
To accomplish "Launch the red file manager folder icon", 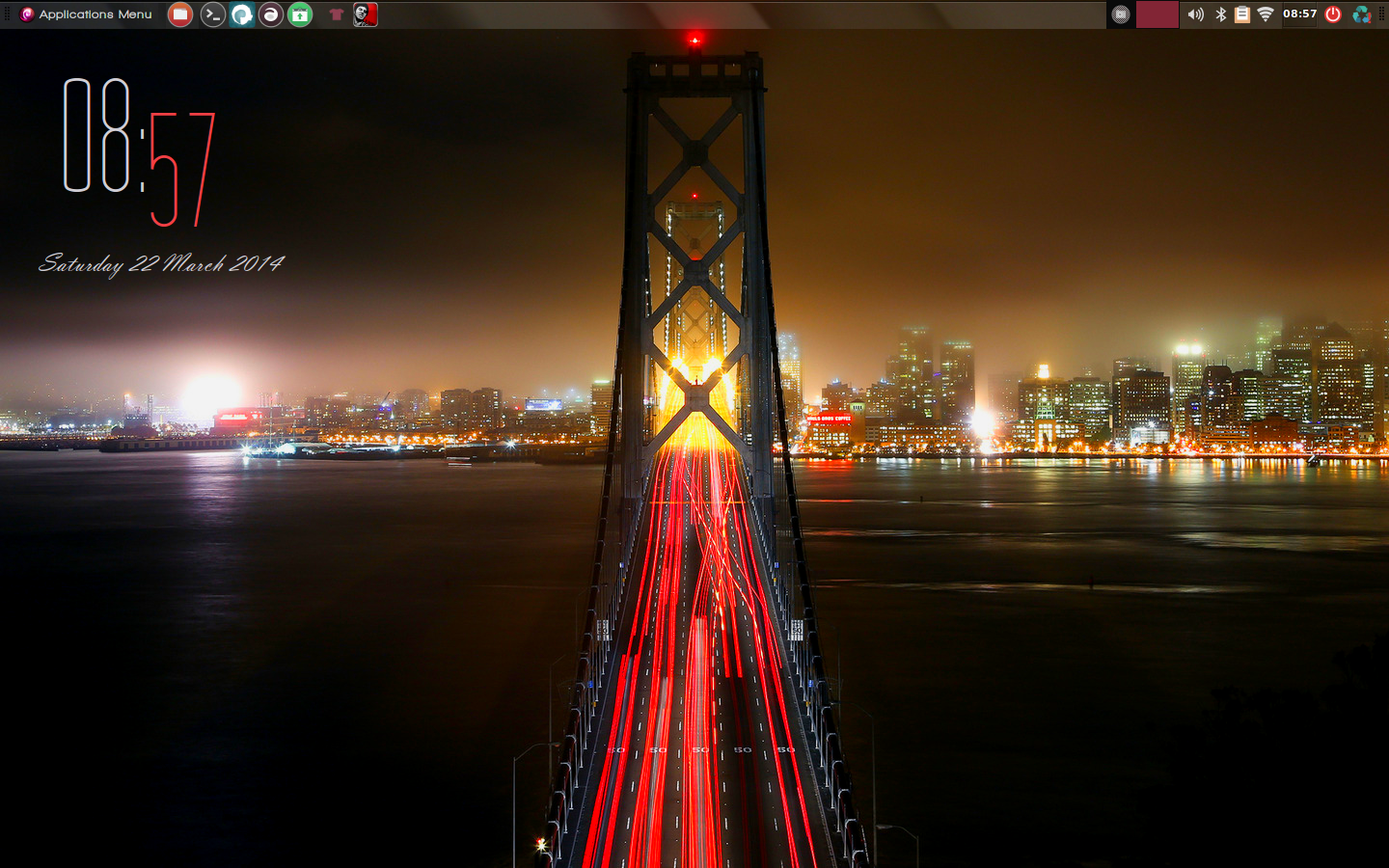I will click(x=180, y=14).
